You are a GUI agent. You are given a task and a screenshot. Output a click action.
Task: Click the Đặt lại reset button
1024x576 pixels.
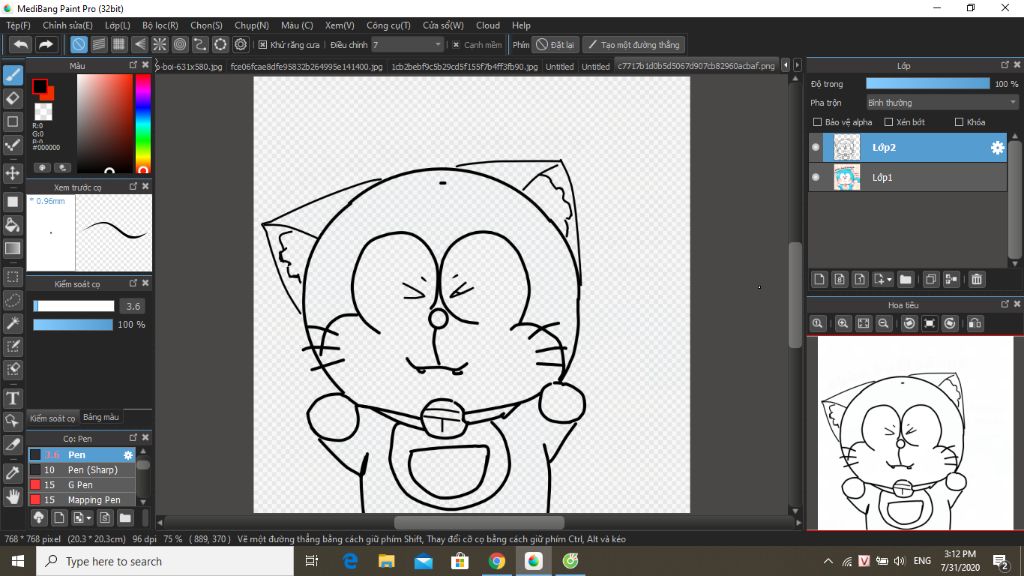pyautogui.click(x=555, y=44)
